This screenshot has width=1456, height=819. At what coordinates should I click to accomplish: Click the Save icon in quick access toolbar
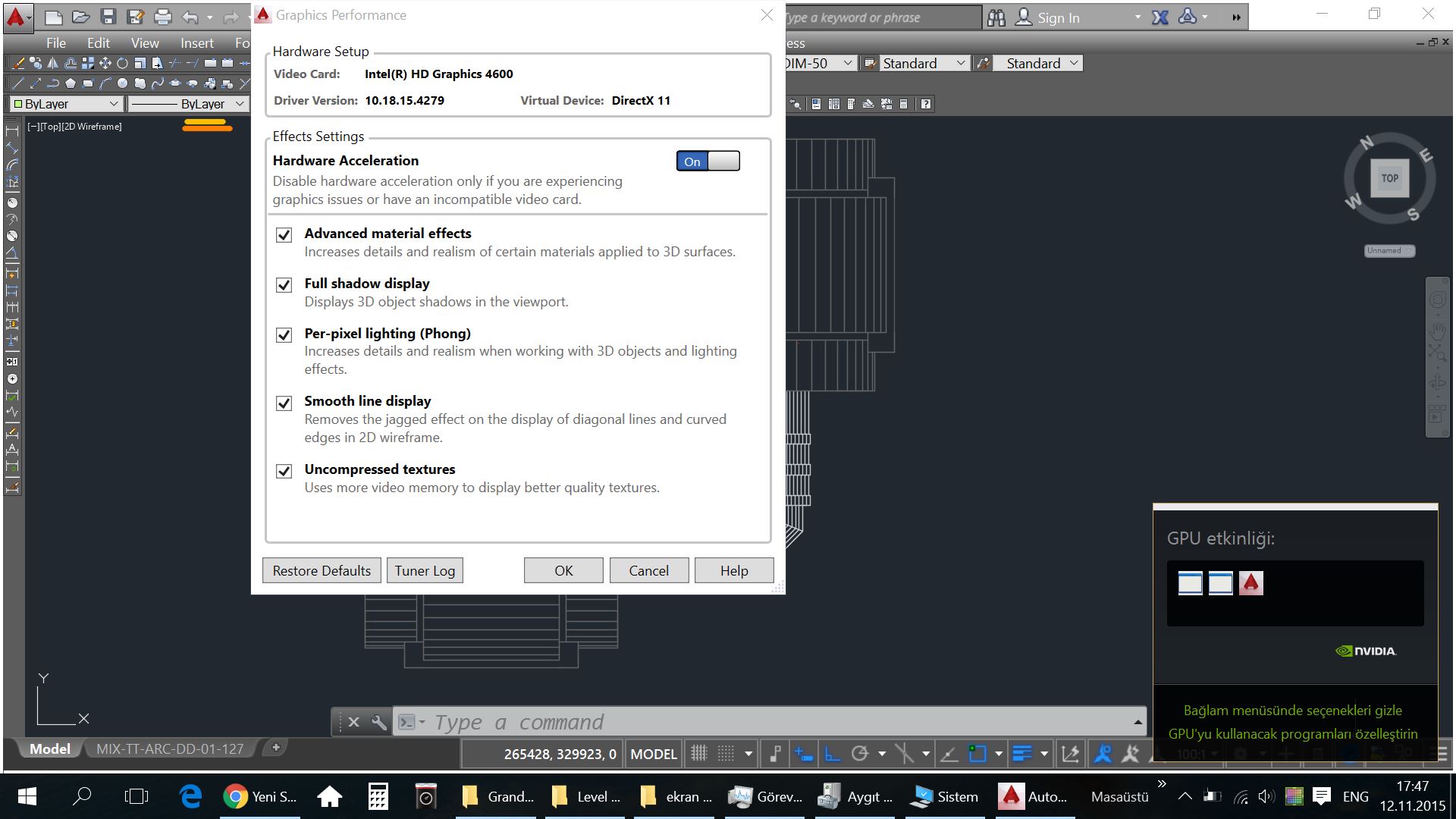click(x=108, y=17)
